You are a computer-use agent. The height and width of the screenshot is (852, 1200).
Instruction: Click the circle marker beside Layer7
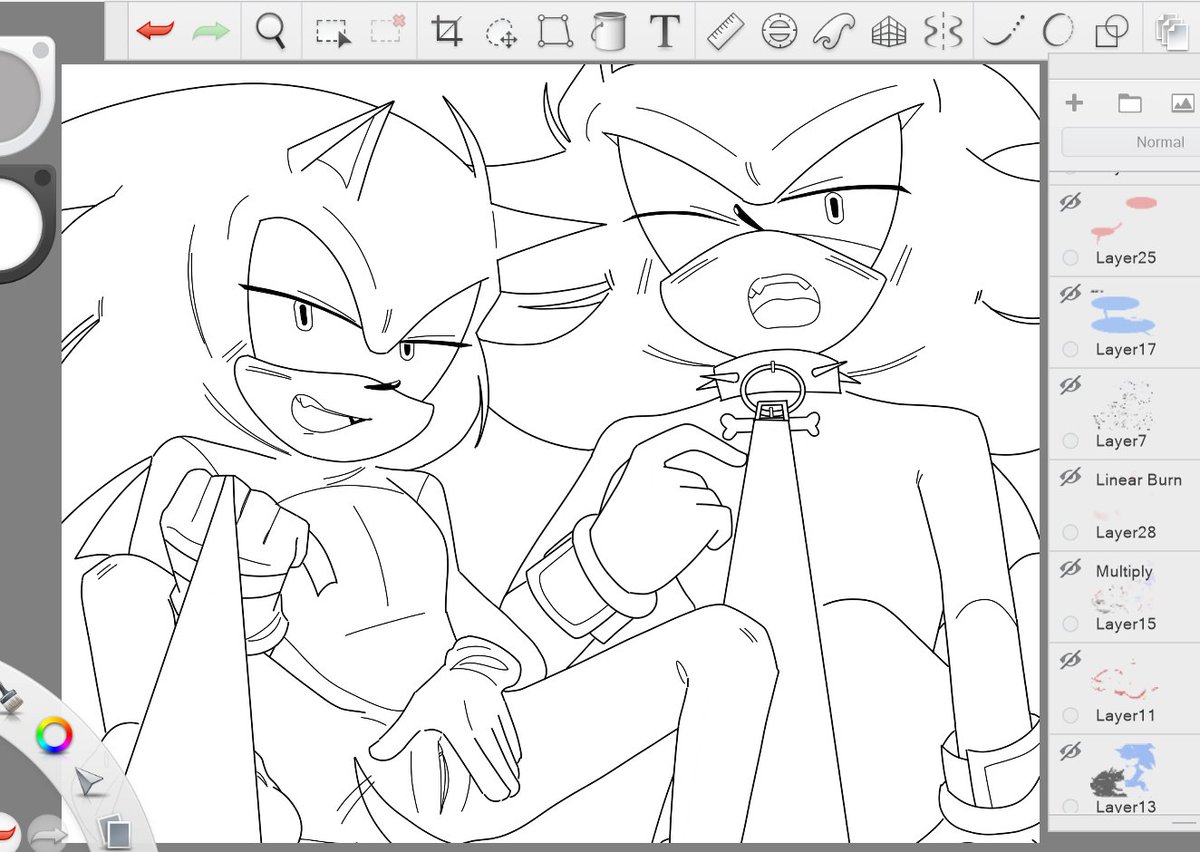point(1071,441)
